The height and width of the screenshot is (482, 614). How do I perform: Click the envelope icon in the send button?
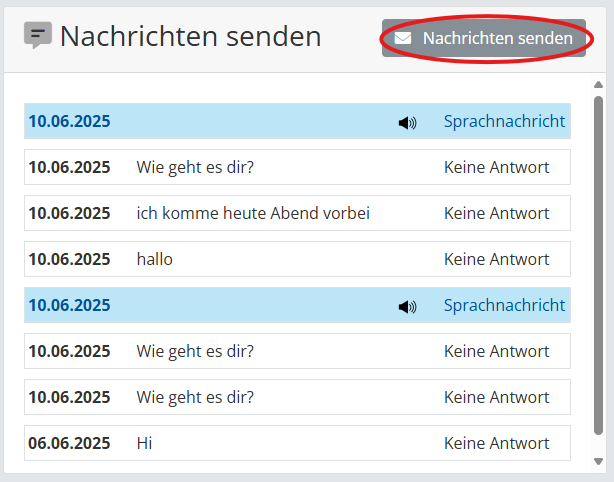[403, 39]
